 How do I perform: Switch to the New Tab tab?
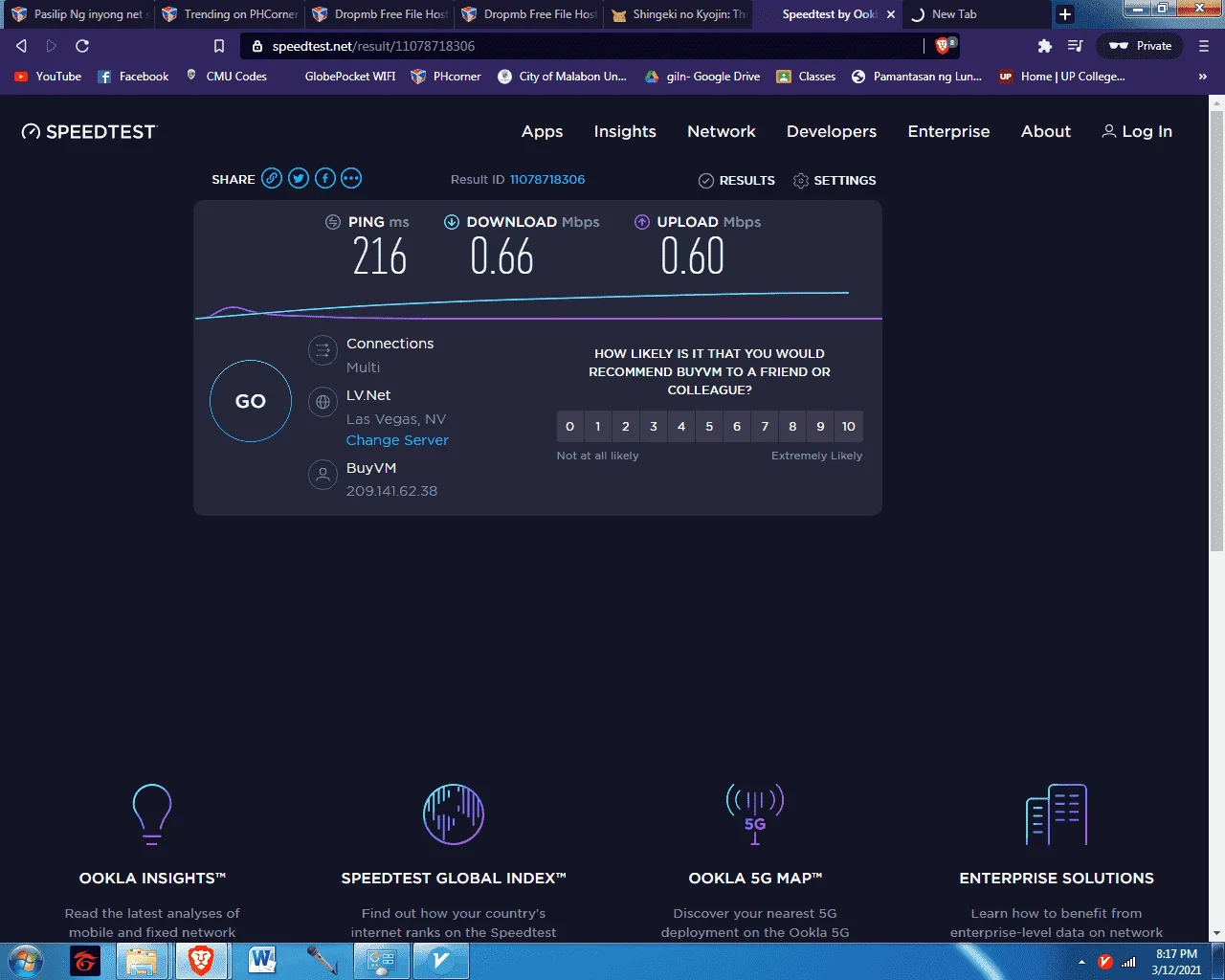pos(974,14)
